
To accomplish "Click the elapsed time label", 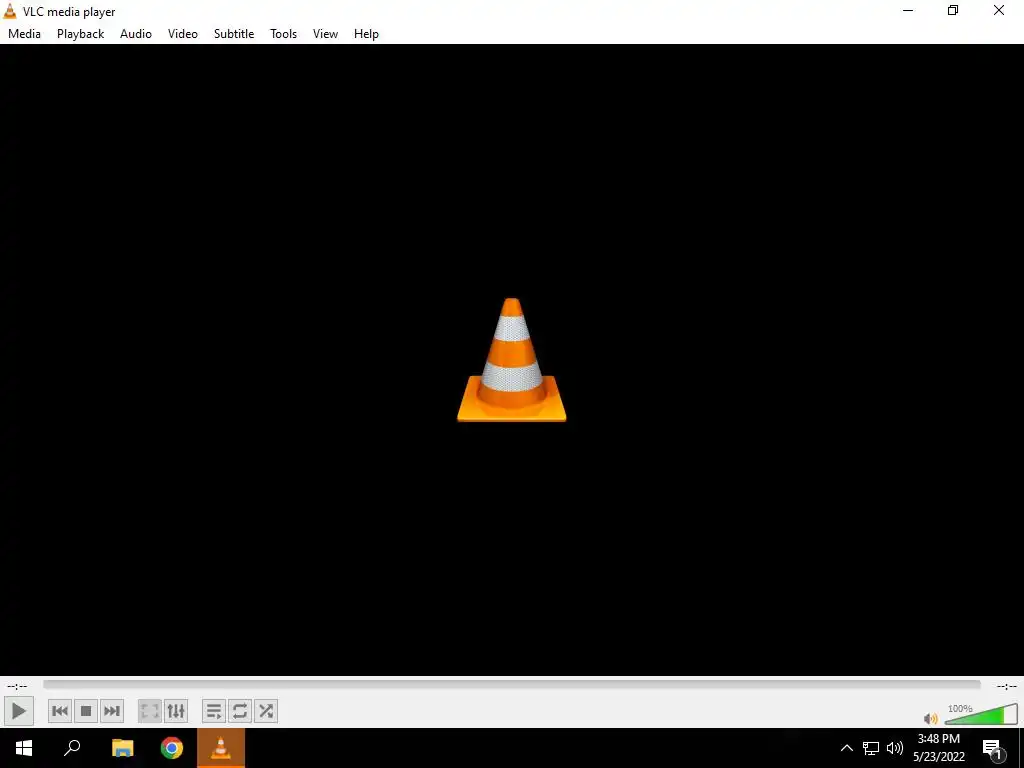I will [x=17, y=686].
